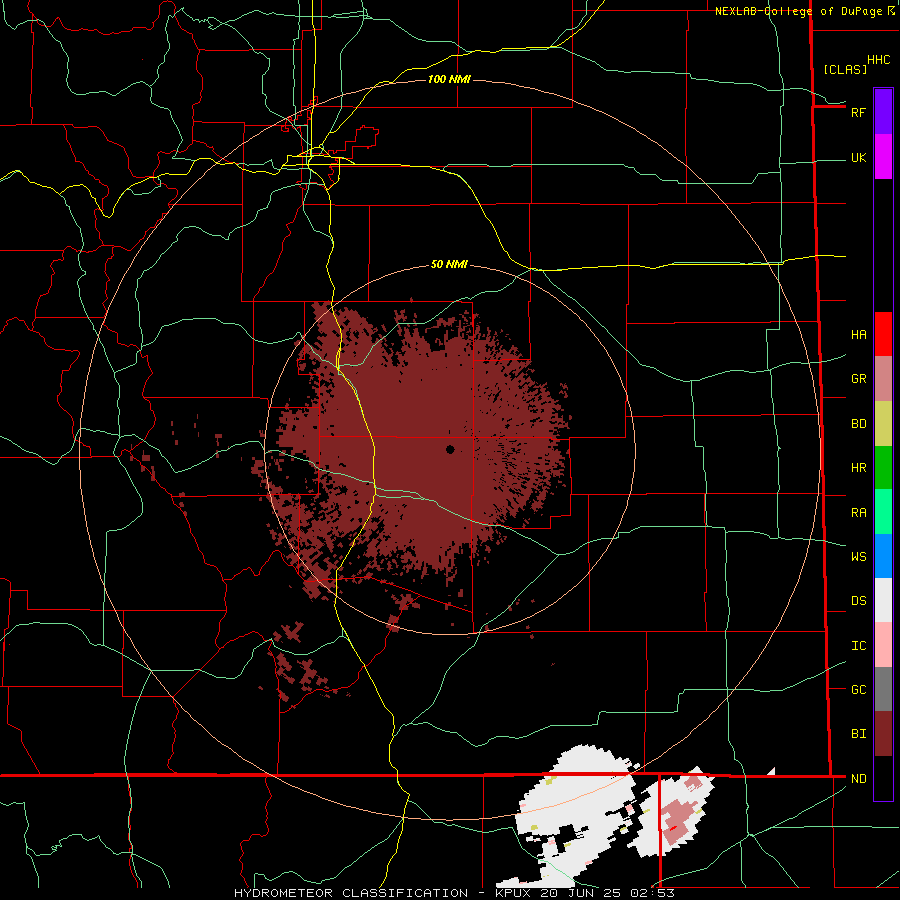Click the BI dark red legend swatch
Image resolution: width=900 pixels, height=900 pixels.
pos(883,734)
